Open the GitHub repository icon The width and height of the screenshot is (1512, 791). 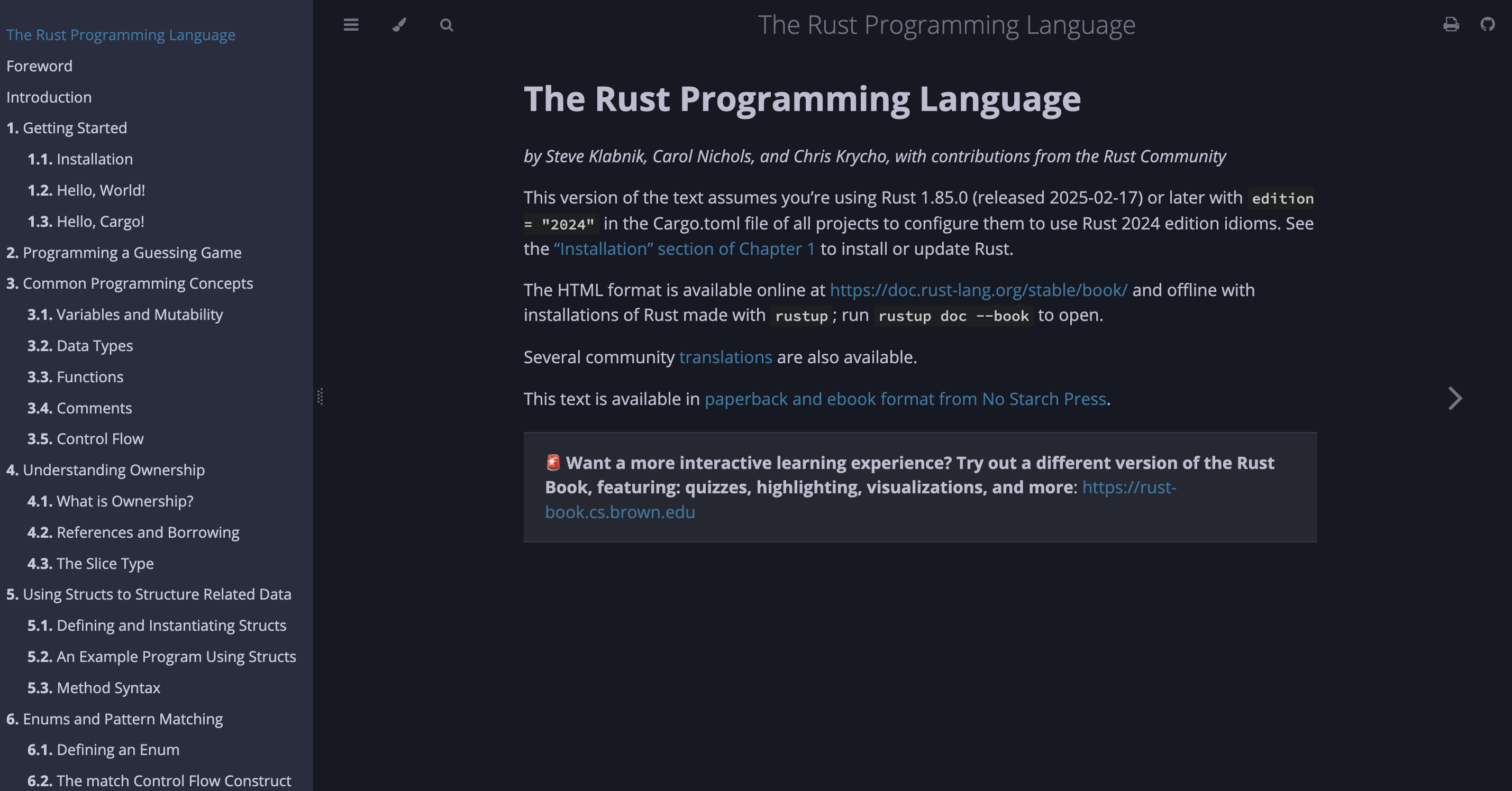[x=1487, y=24]
